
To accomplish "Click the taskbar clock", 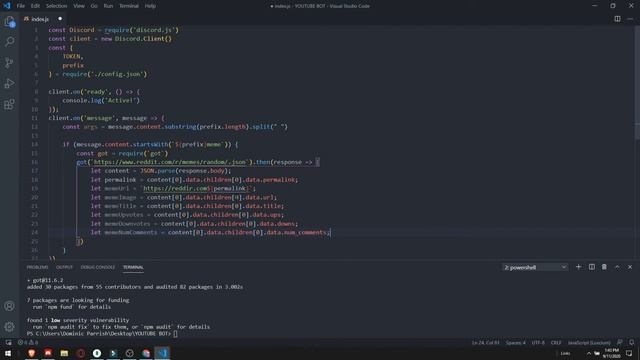I will click(611, 353).
